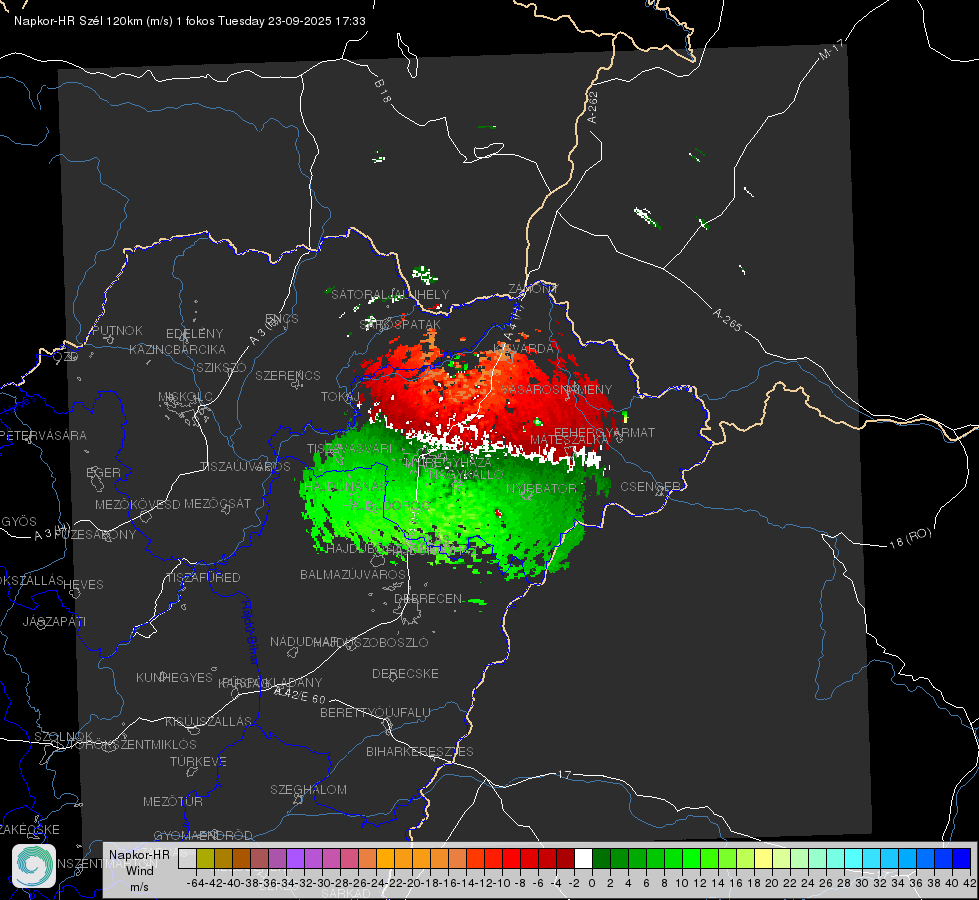
Task: Select the olive swatch between -64 and -42
Action: [x=205, y=858]
